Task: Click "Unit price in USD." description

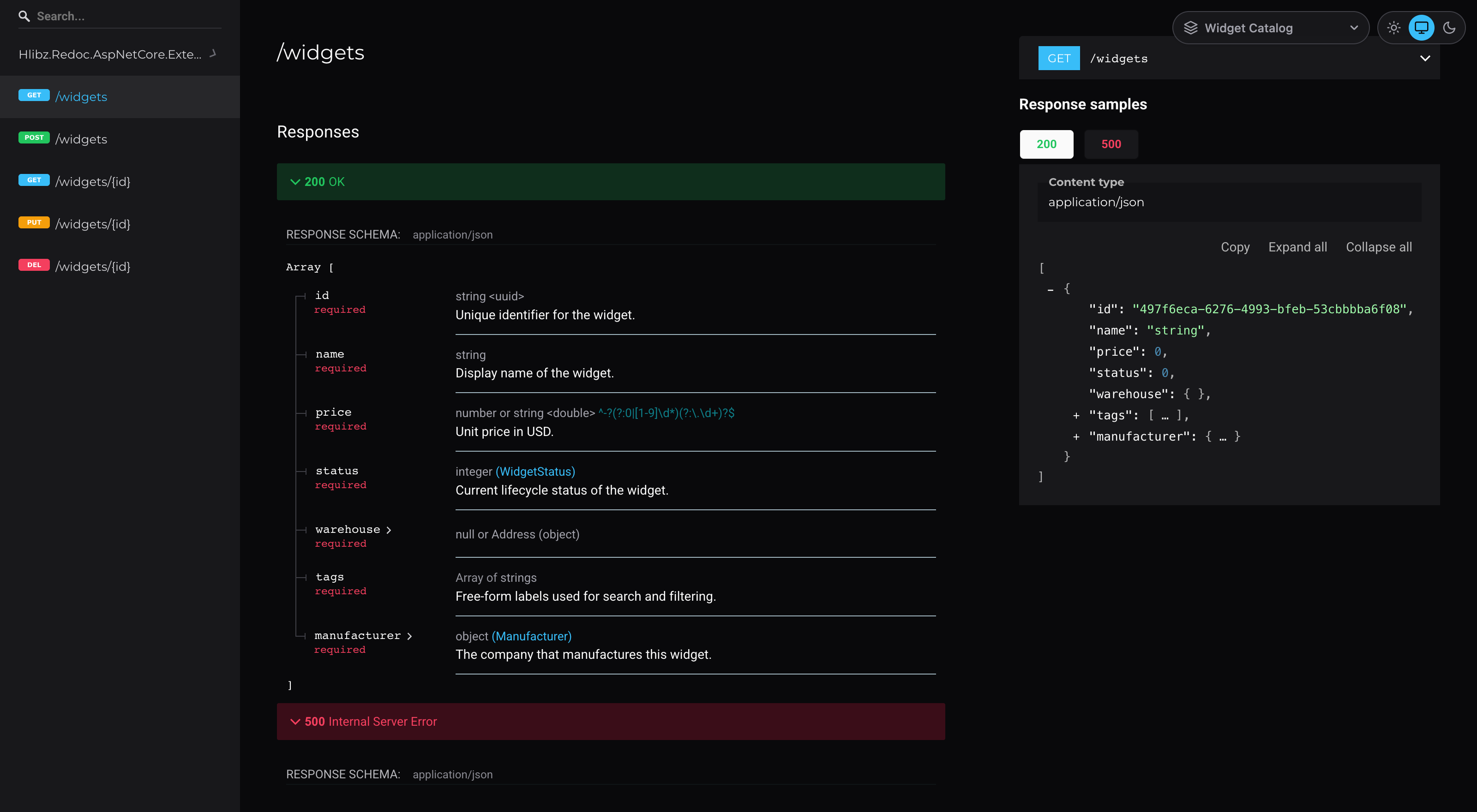Action: point(504,431)
